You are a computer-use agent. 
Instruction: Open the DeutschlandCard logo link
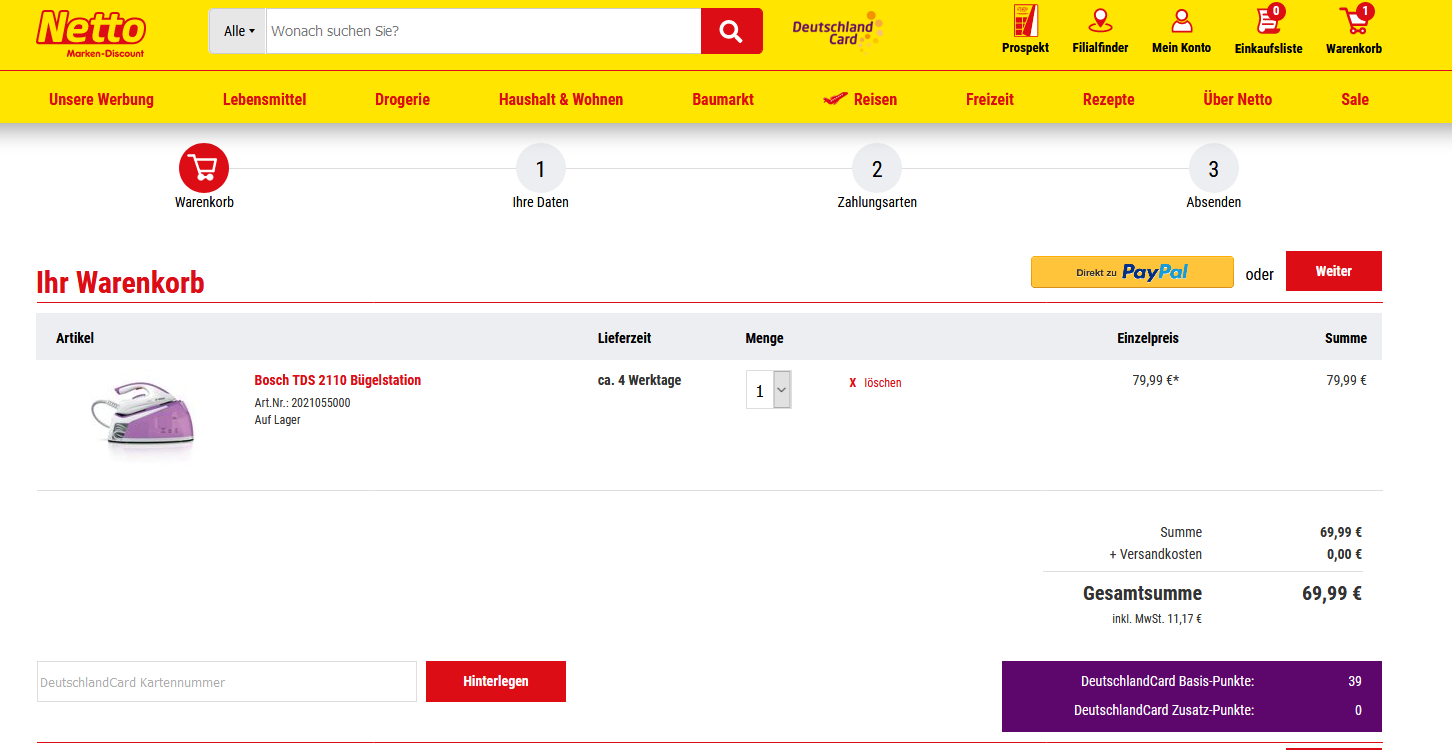836,32
